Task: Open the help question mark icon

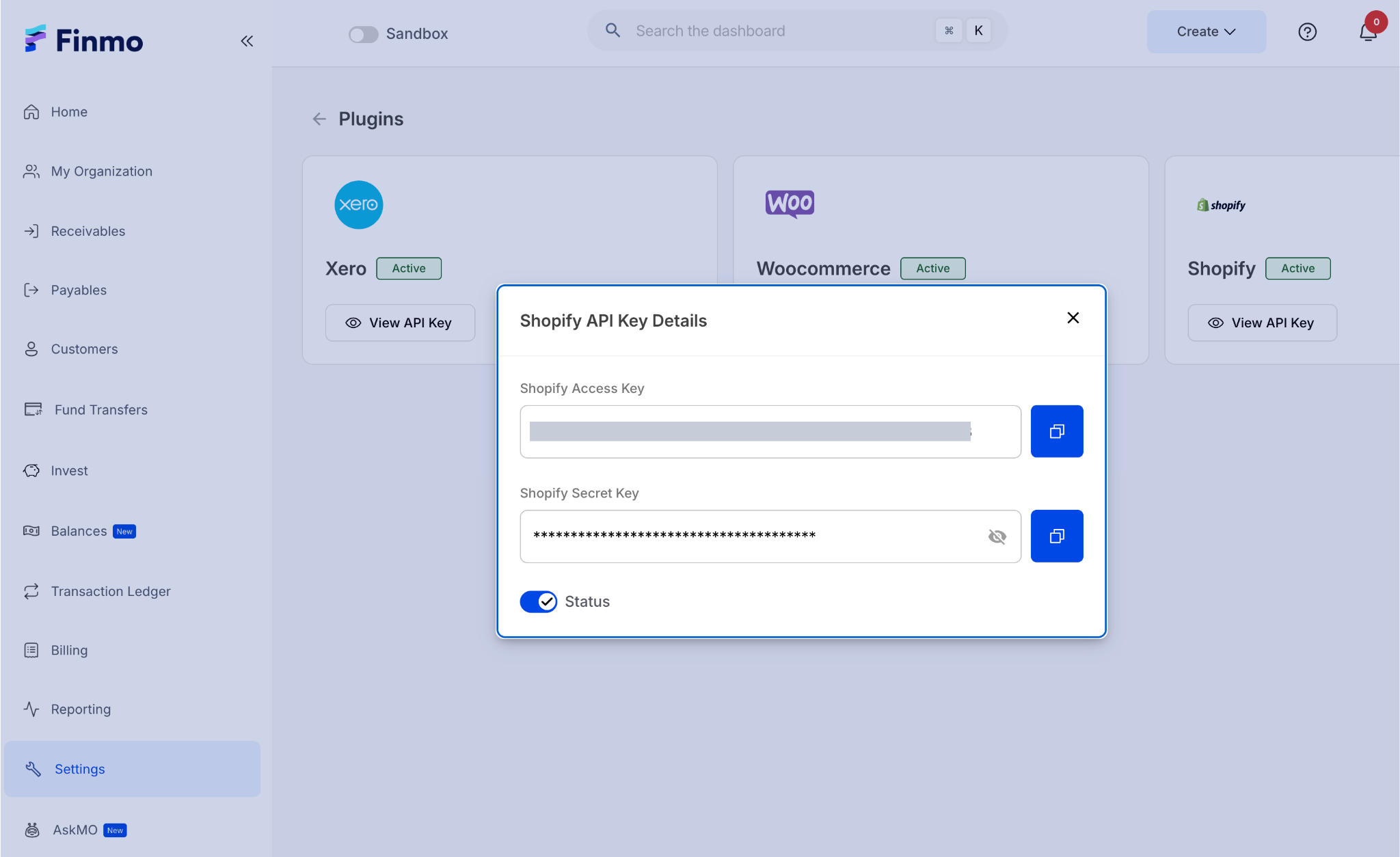Action: [x=1307, y=32]
